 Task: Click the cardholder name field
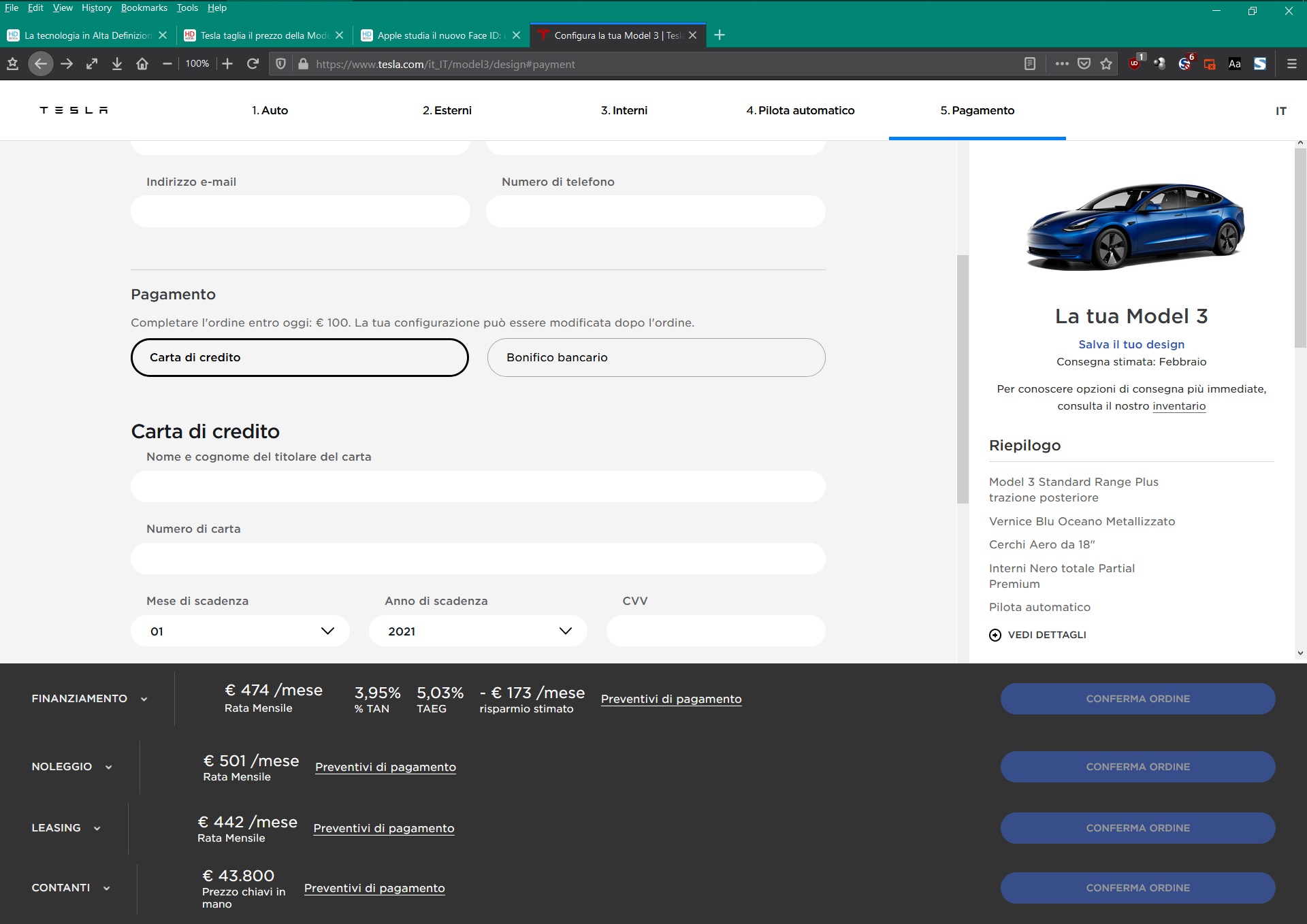(x=478, y=486)
